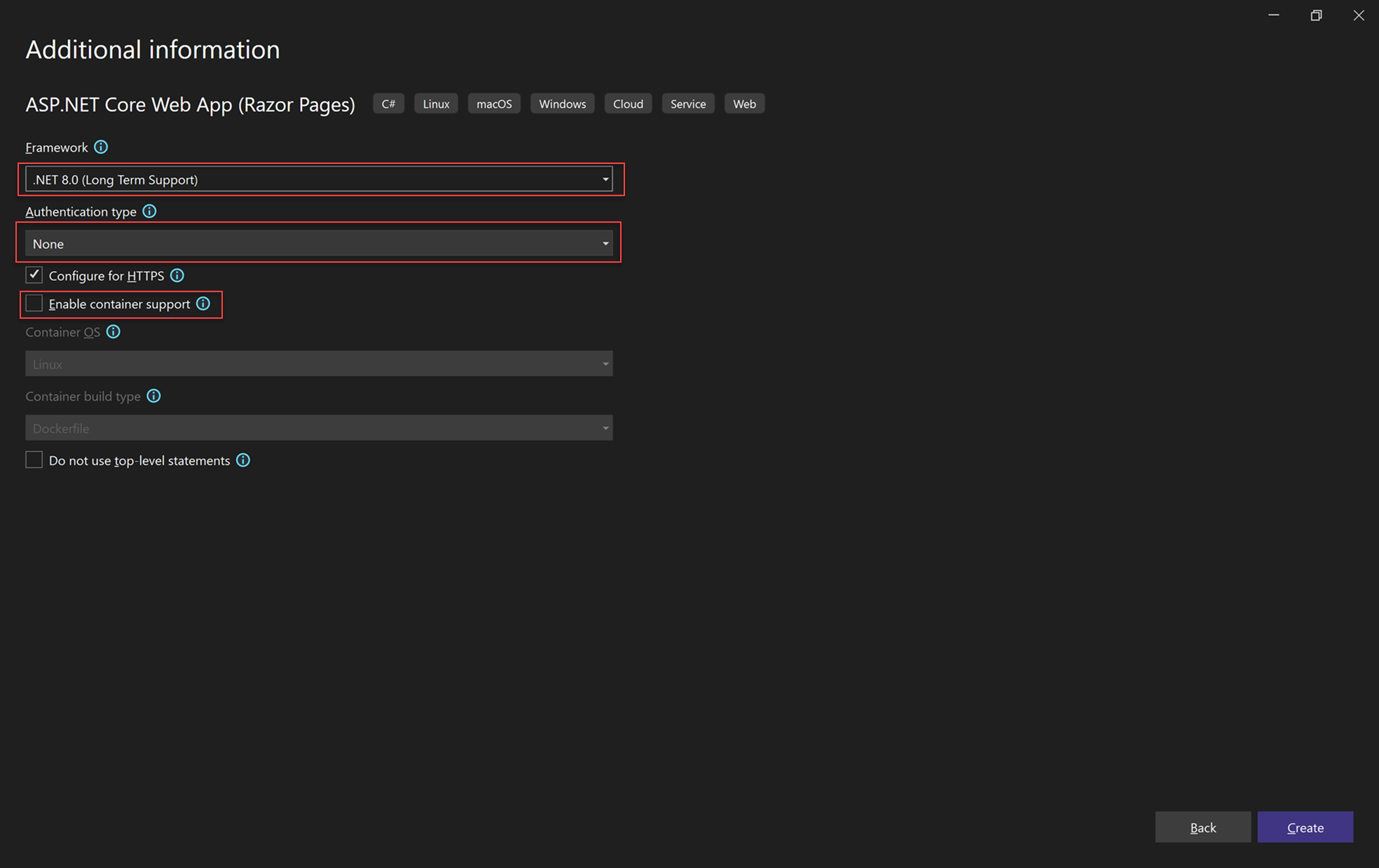Click the macOS platform tag icon
Image resolution: width=1379 pixels, height=868 pixels.
tap(495, 104)
